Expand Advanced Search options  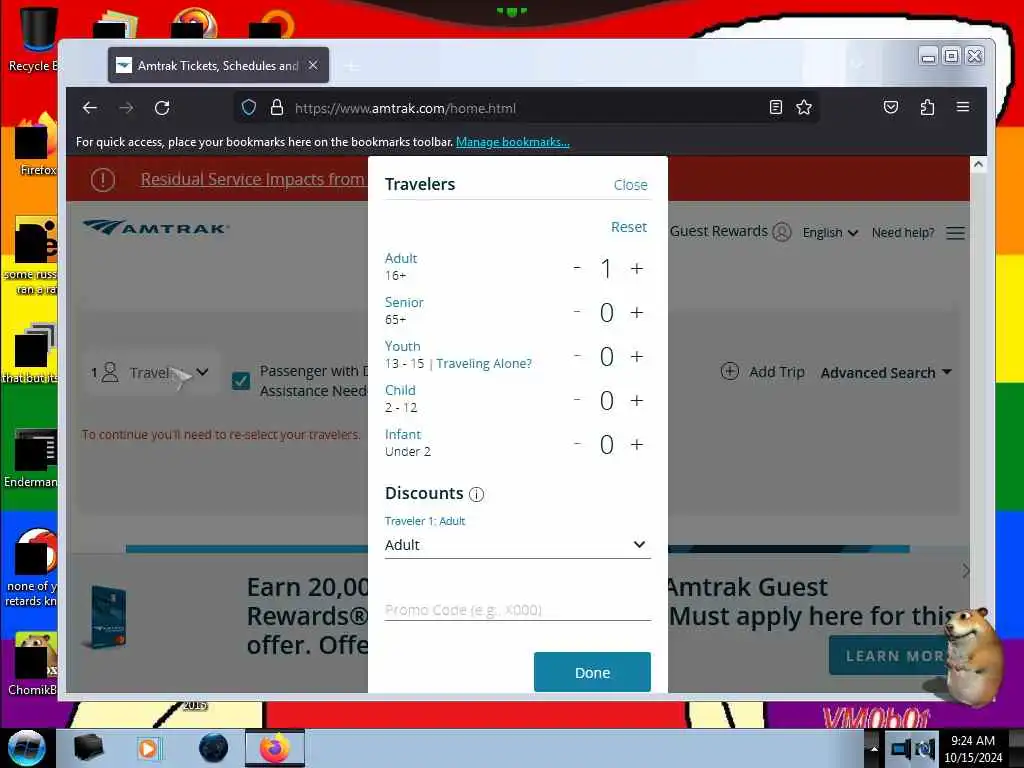[x=886, y=373]
